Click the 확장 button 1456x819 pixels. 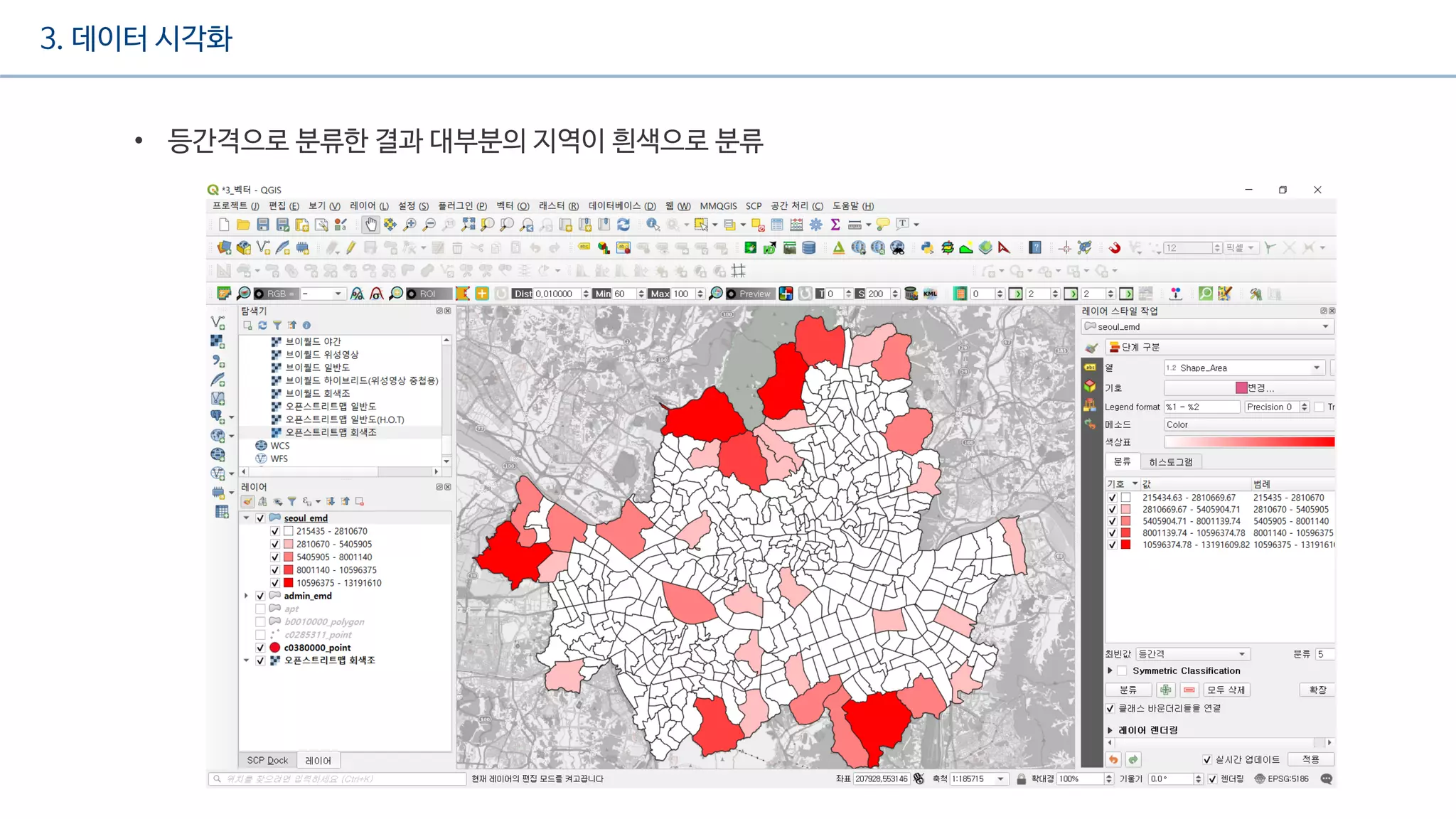click(1317, 690)
